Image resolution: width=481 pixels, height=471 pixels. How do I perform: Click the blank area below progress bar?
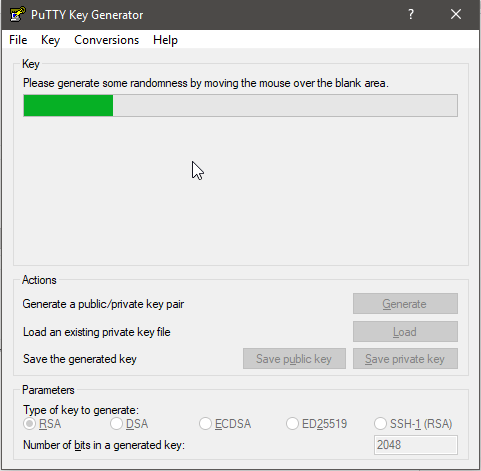(x=240, y=190)
